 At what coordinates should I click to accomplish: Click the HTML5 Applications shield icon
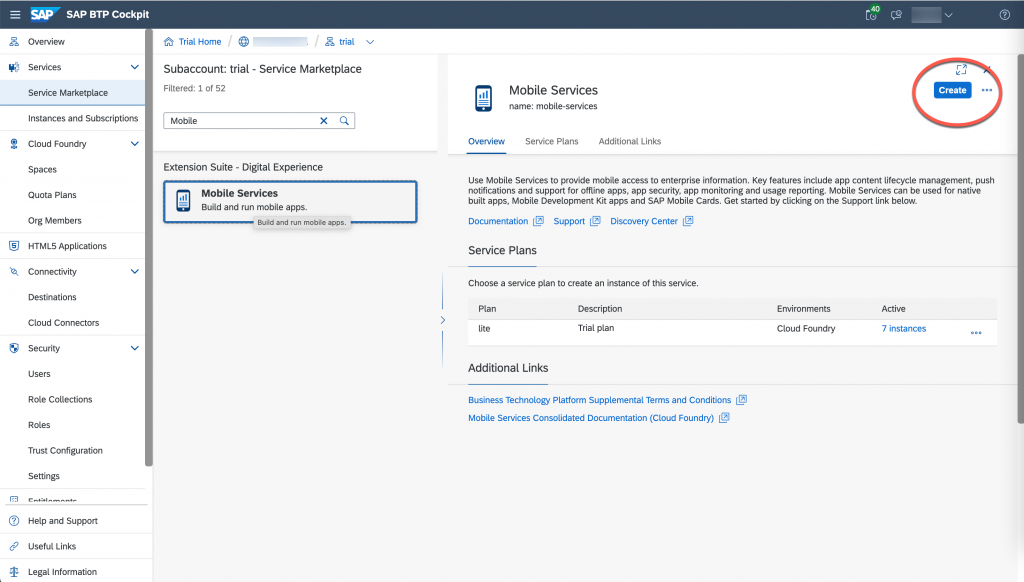(14, 246)
